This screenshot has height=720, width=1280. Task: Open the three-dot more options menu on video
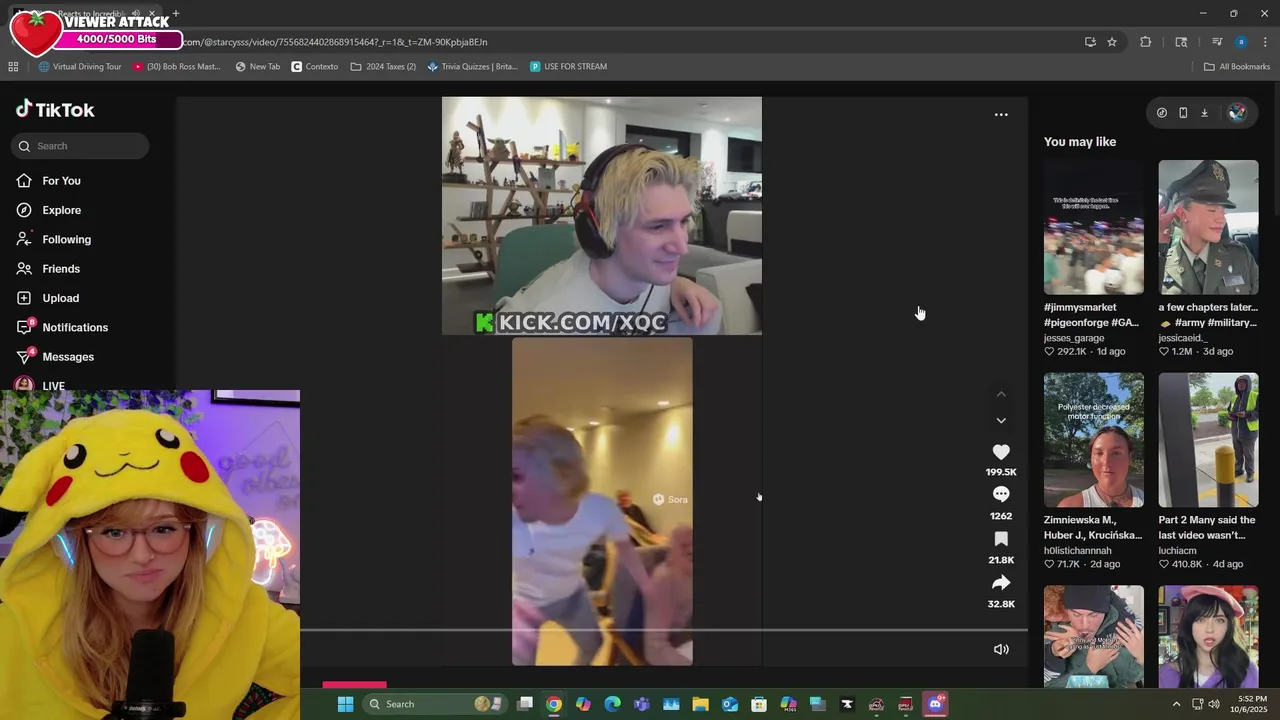(1001, 115)
